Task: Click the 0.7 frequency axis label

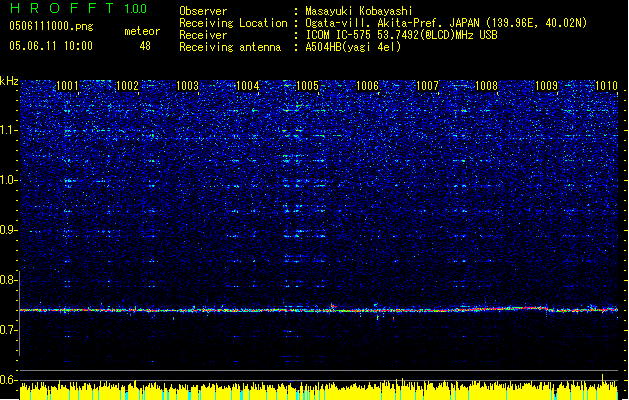Action: 7,330
